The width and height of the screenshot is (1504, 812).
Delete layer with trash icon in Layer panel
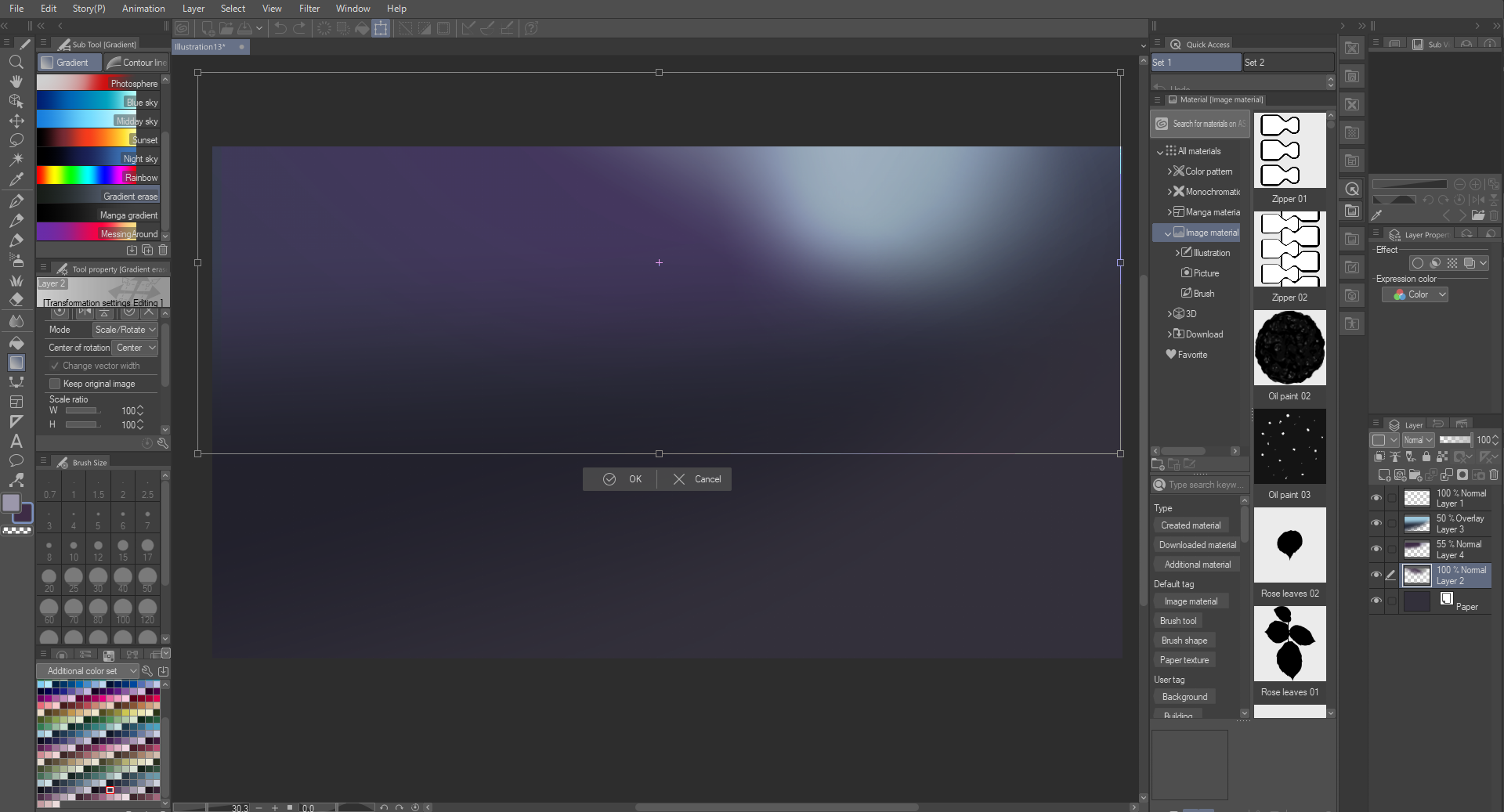tap(1494, 475)
